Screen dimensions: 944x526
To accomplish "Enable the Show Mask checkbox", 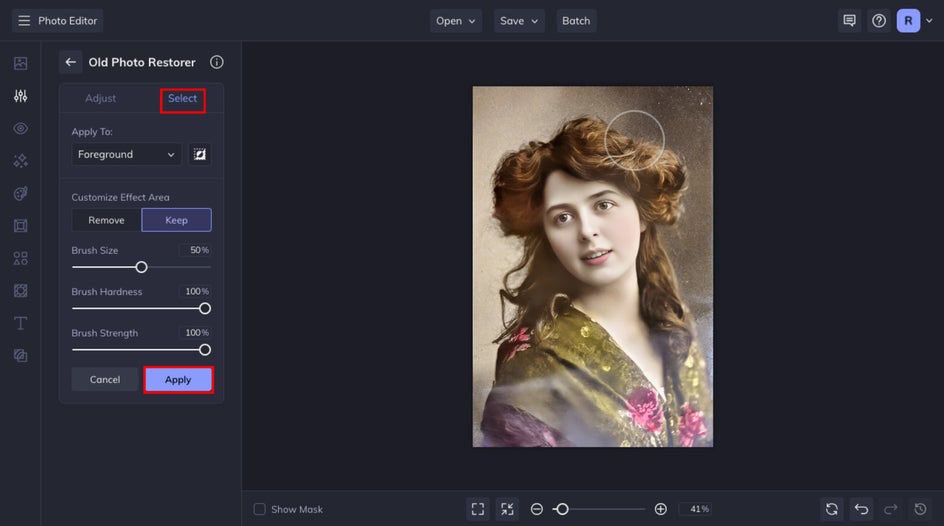I will (259, 509).
